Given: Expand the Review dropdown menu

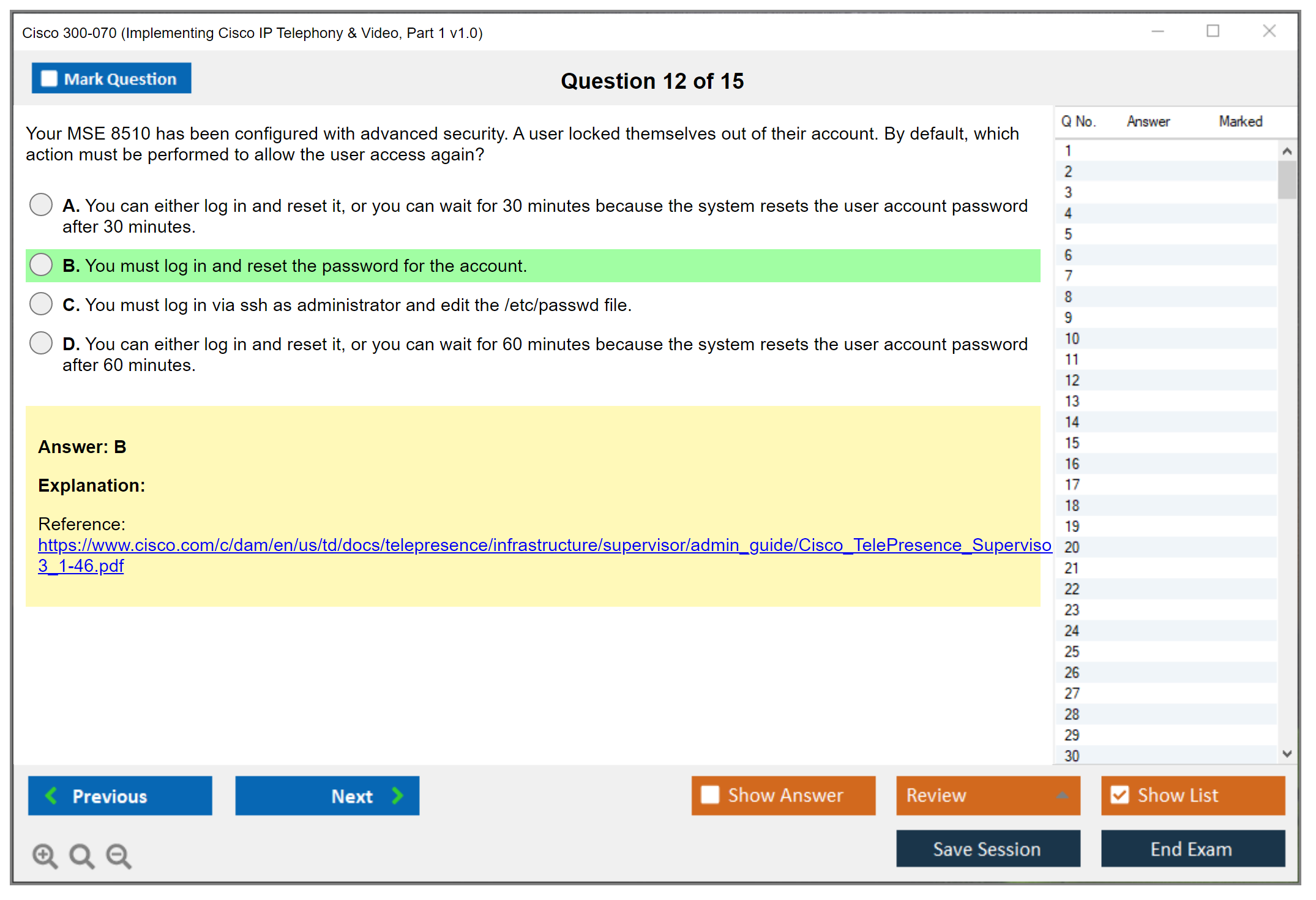Looking at the screenshot, I should tap(1062, 795).
